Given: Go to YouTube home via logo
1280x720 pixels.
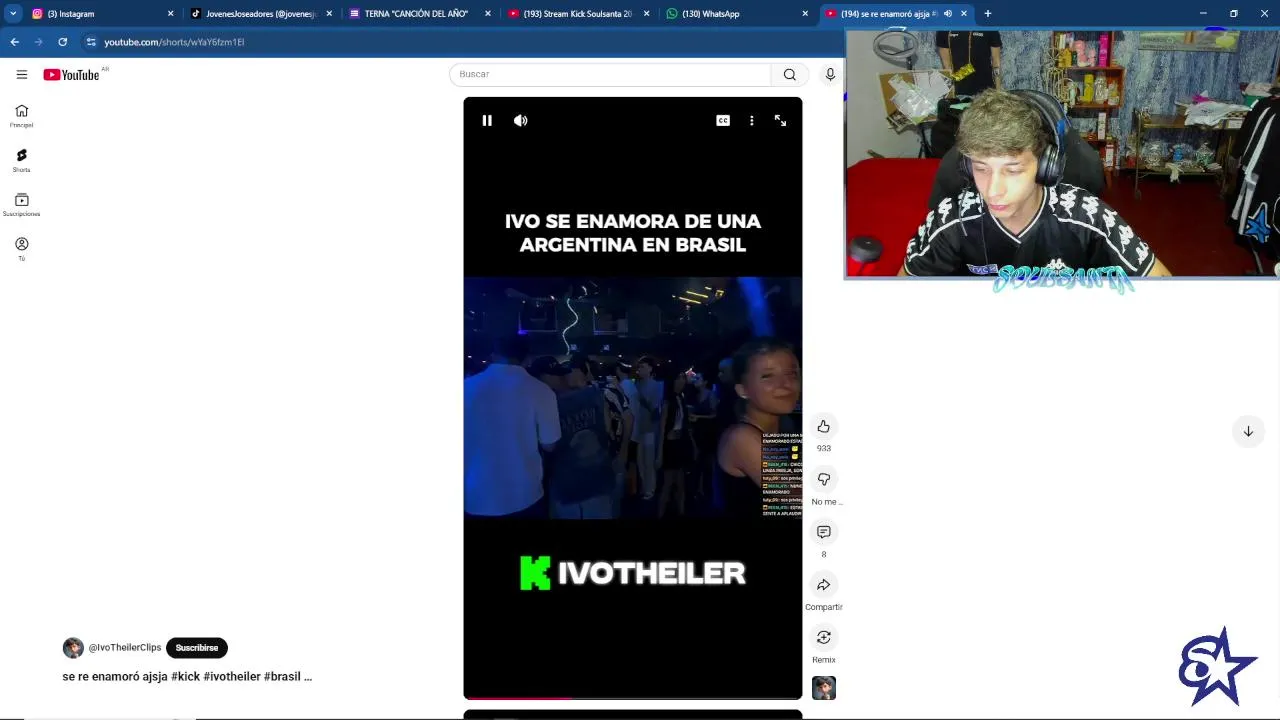Looking at the screenshot, I should tap(71, 75).
